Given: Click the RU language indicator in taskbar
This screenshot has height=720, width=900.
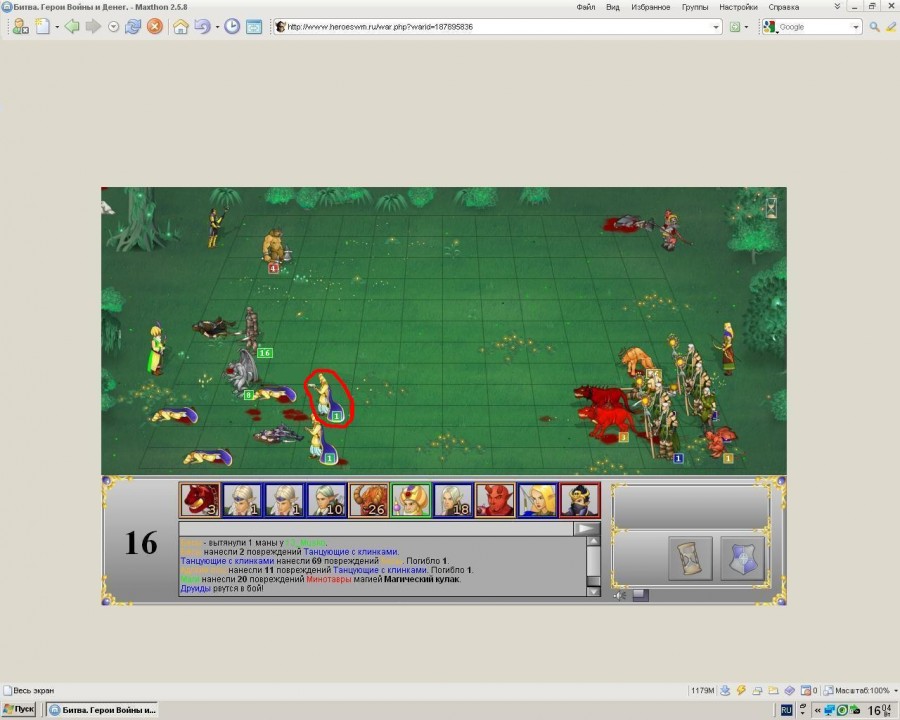Looking at the screenshot, I should point(786,710).
